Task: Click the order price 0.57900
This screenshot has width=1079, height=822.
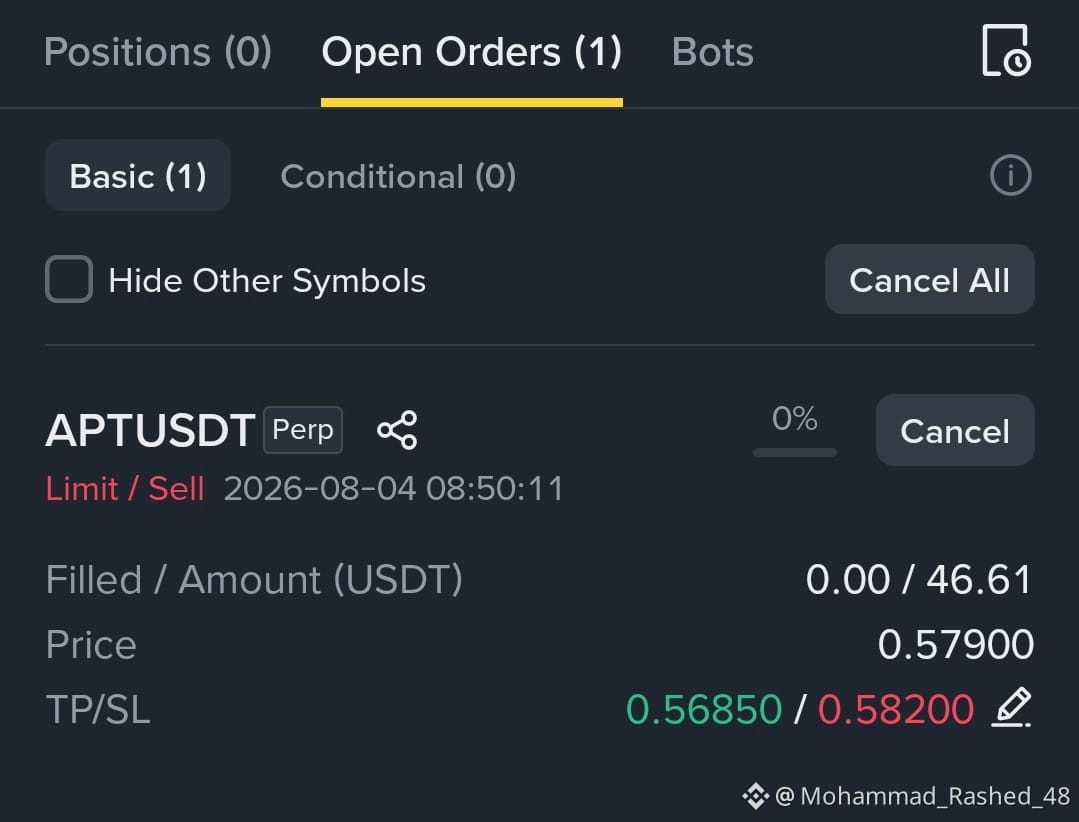Action: [956, 645]
